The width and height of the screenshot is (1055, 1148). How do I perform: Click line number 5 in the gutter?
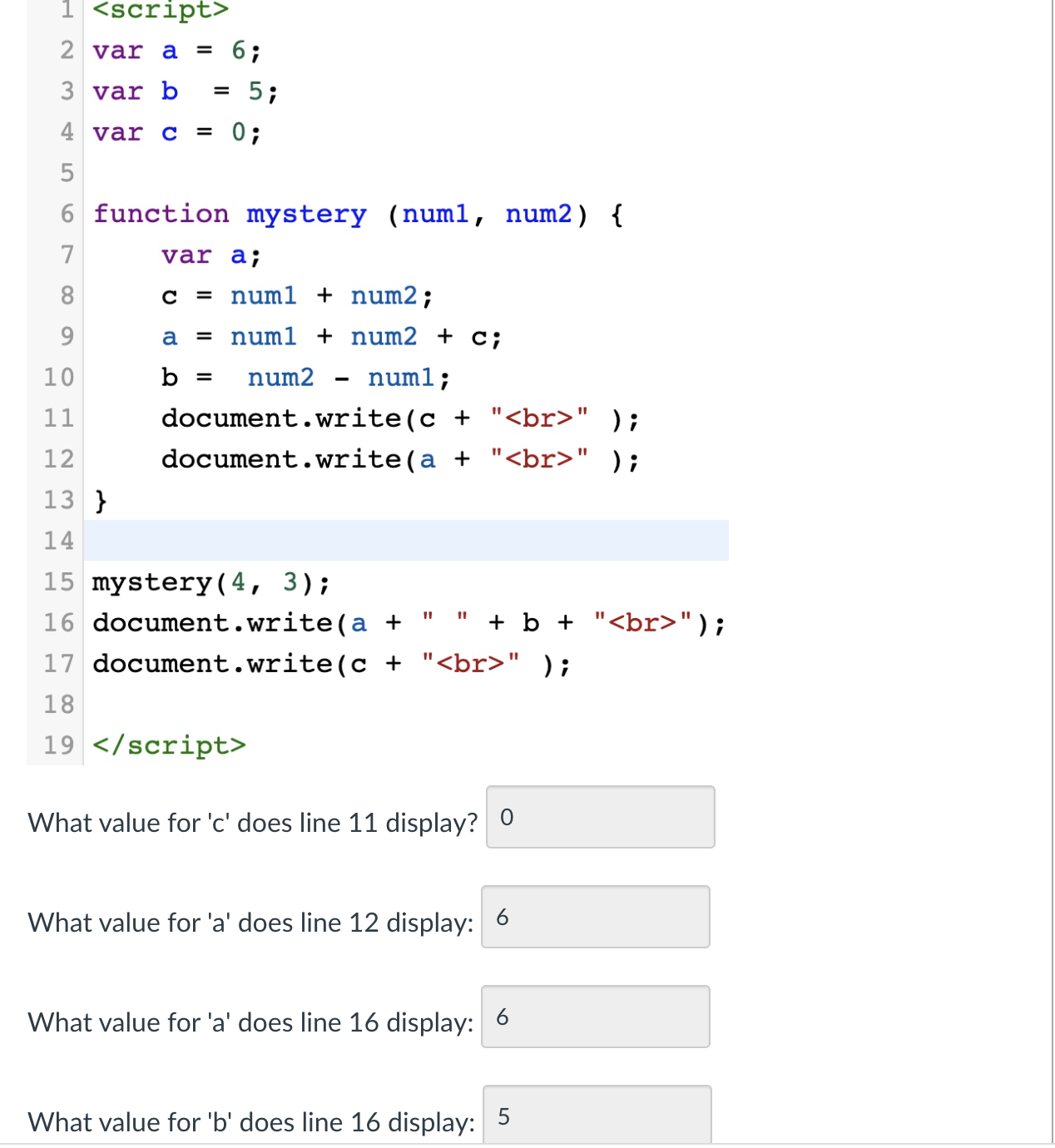point(67,173)
